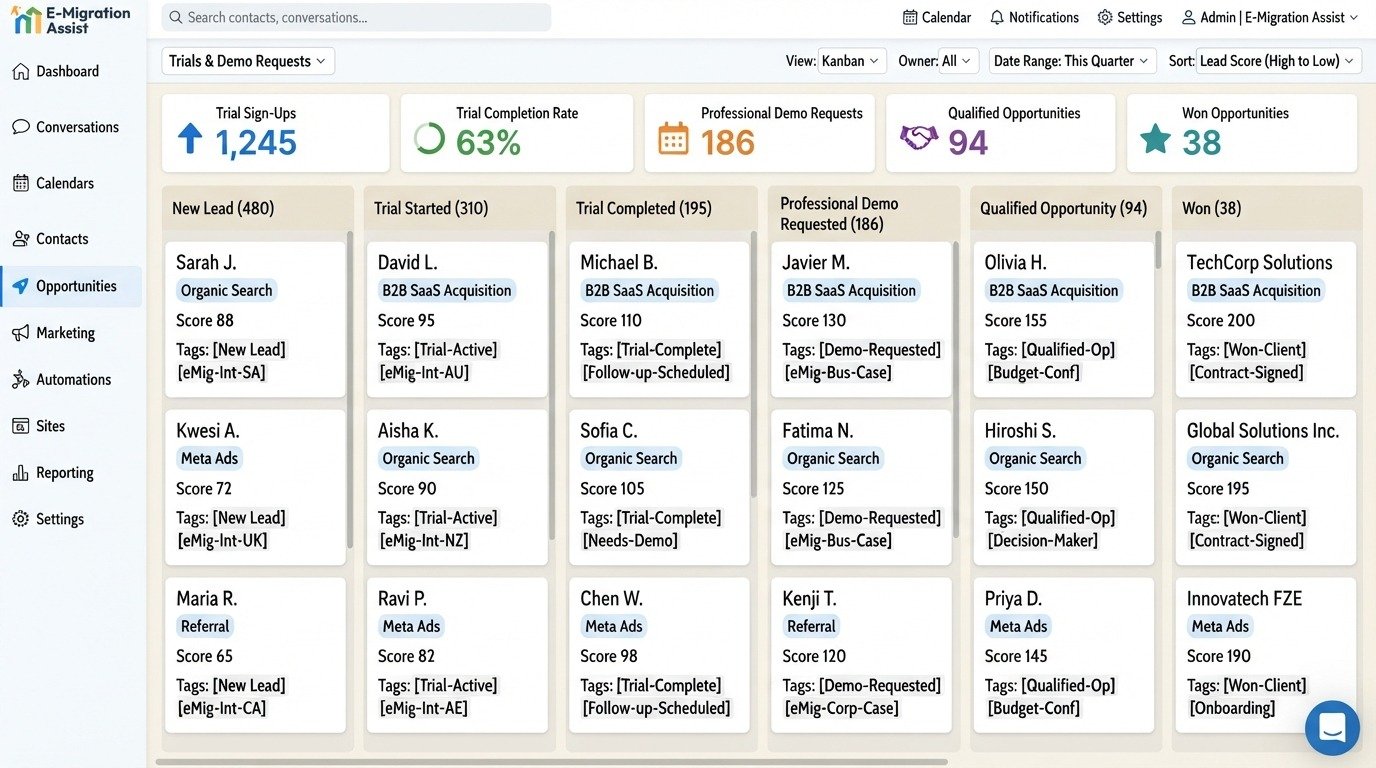Screen dimensions: 1376x768
Task: Click the Notifications bell icon
Action: [997, 17]
